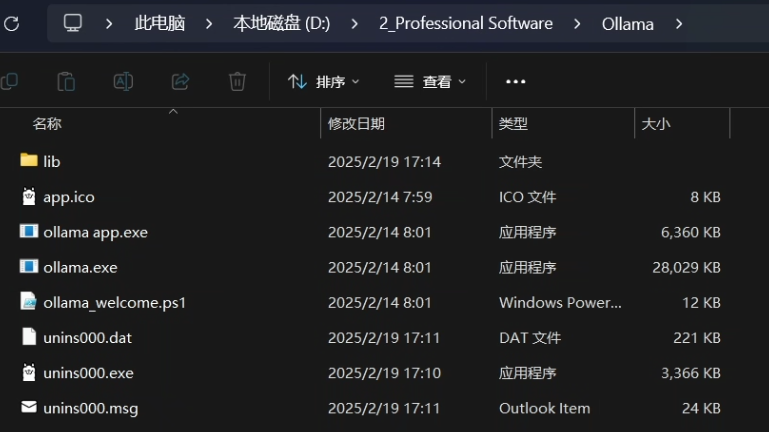Select the ollama app.exe file icon
This screenshot has width=769, height=432.
(x=29, y=231)
